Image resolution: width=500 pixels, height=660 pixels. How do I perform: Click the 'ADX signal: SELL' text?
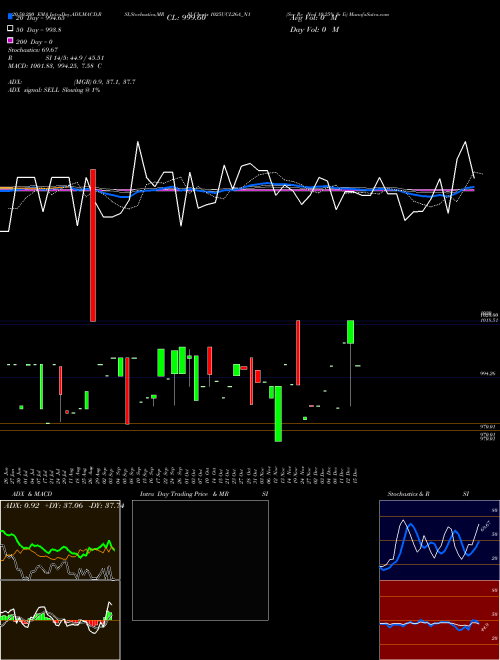[x=34, y=90]
